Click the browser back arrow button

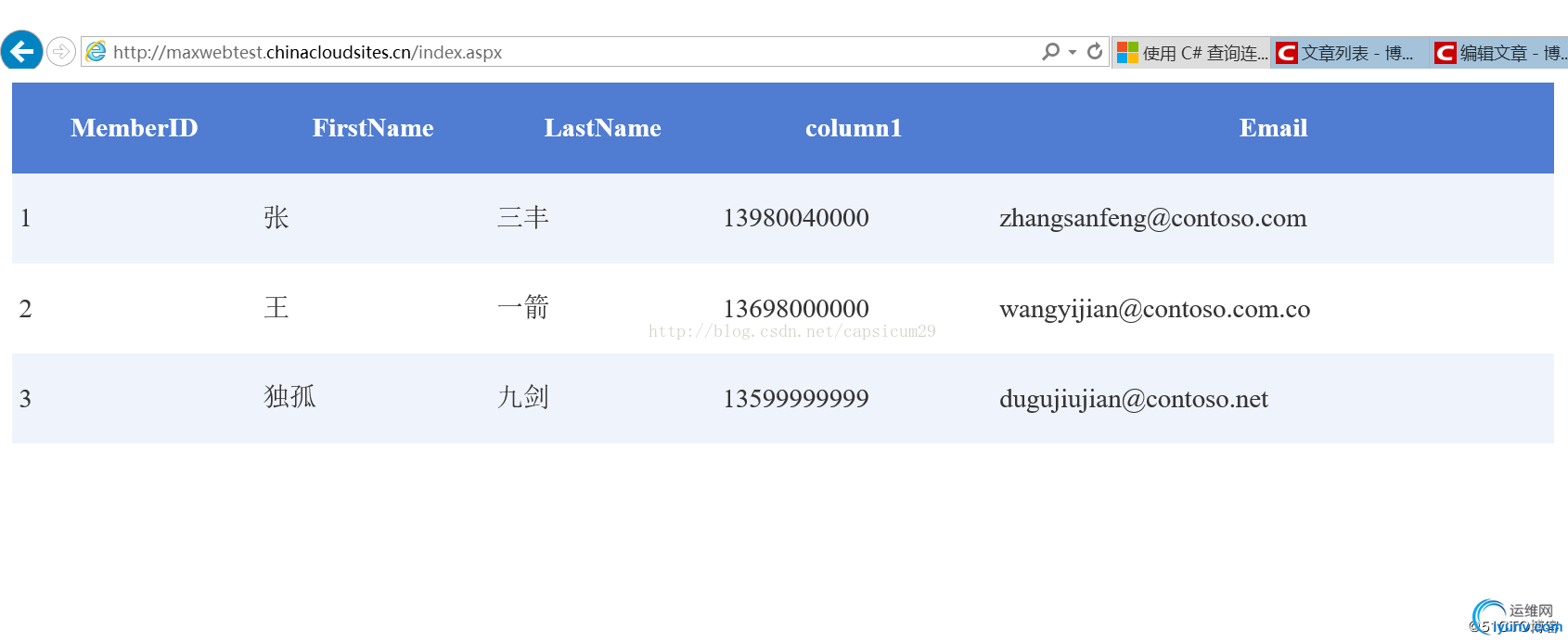[21, 51]
